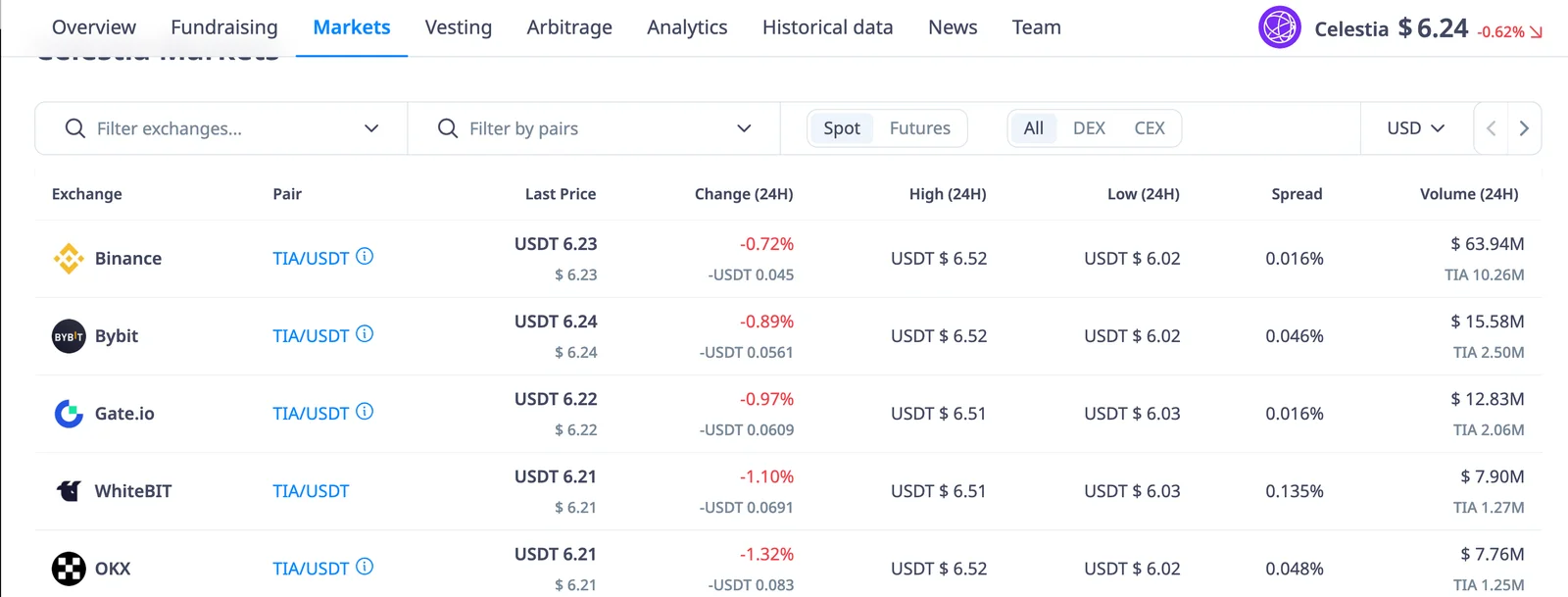Open the Analytics tab
1568x597 pixels.
tap(687, 27)
